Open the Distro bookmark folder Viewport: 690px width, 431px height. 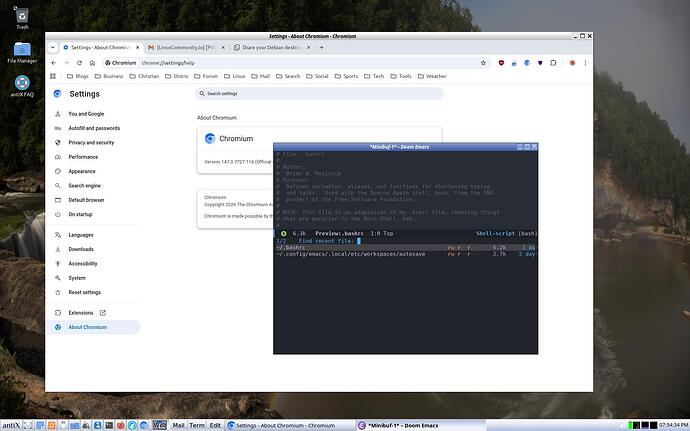(x=176, y=76)
